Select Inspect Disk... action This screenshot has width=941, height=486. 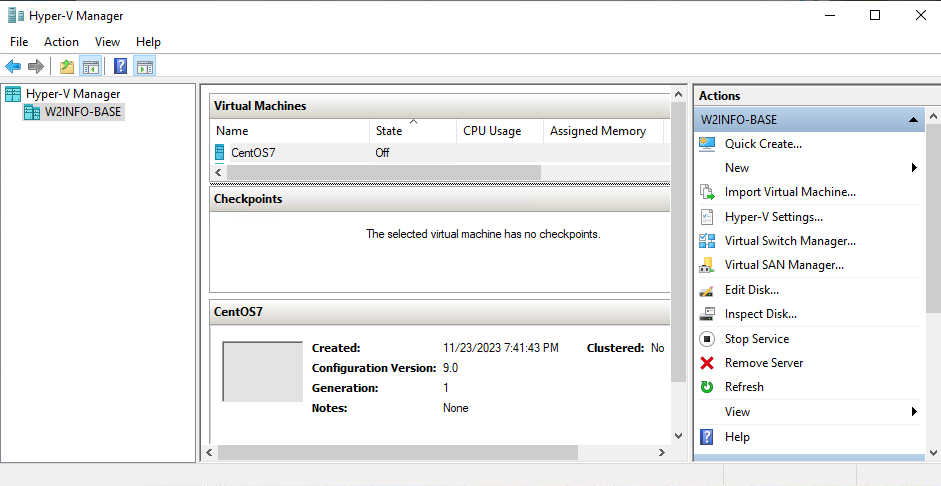(760, 314)
